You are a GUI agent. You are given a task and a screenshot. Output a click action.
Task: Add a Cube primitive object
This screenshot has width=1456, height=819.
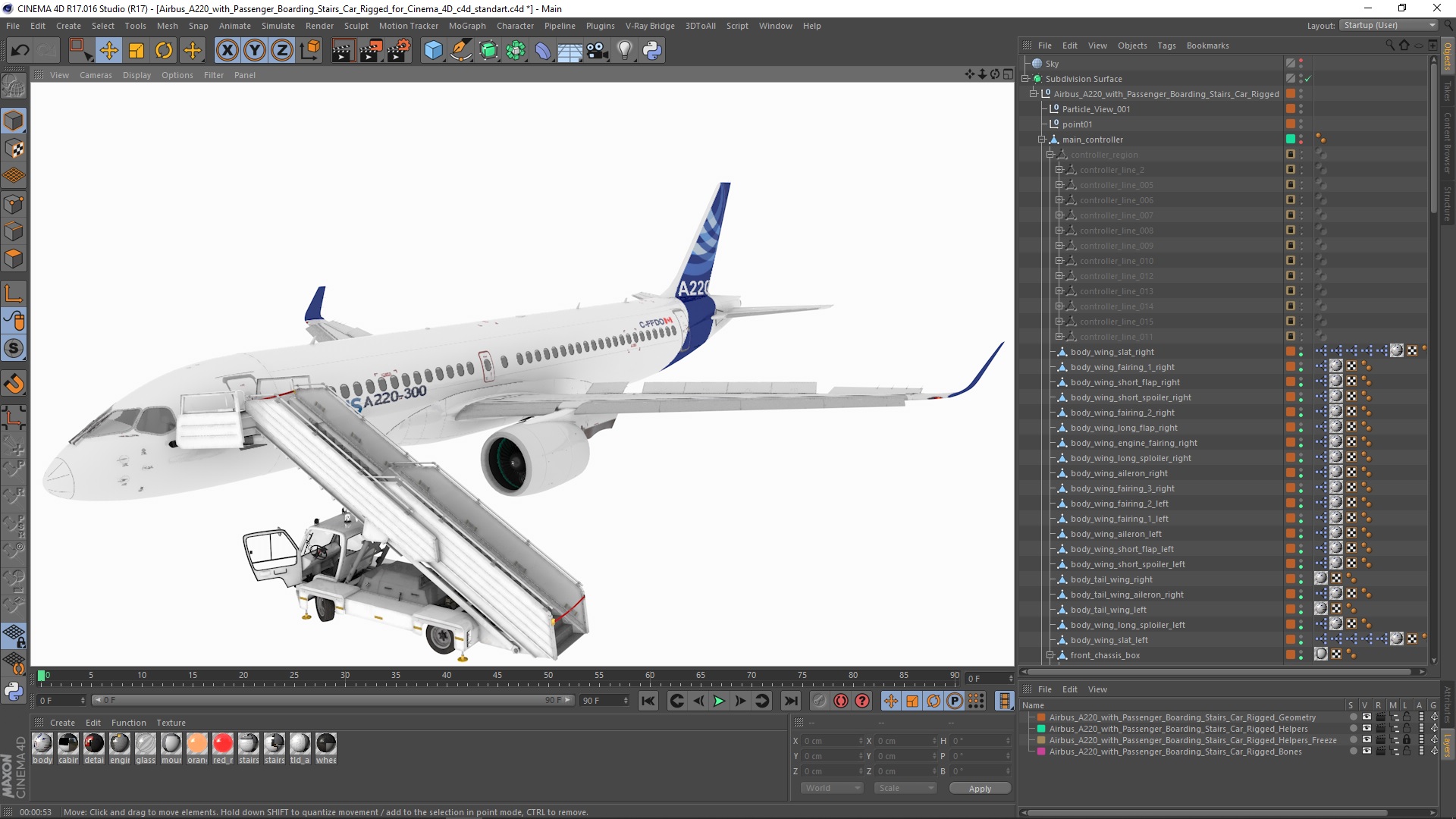click(x=433, y=51)
